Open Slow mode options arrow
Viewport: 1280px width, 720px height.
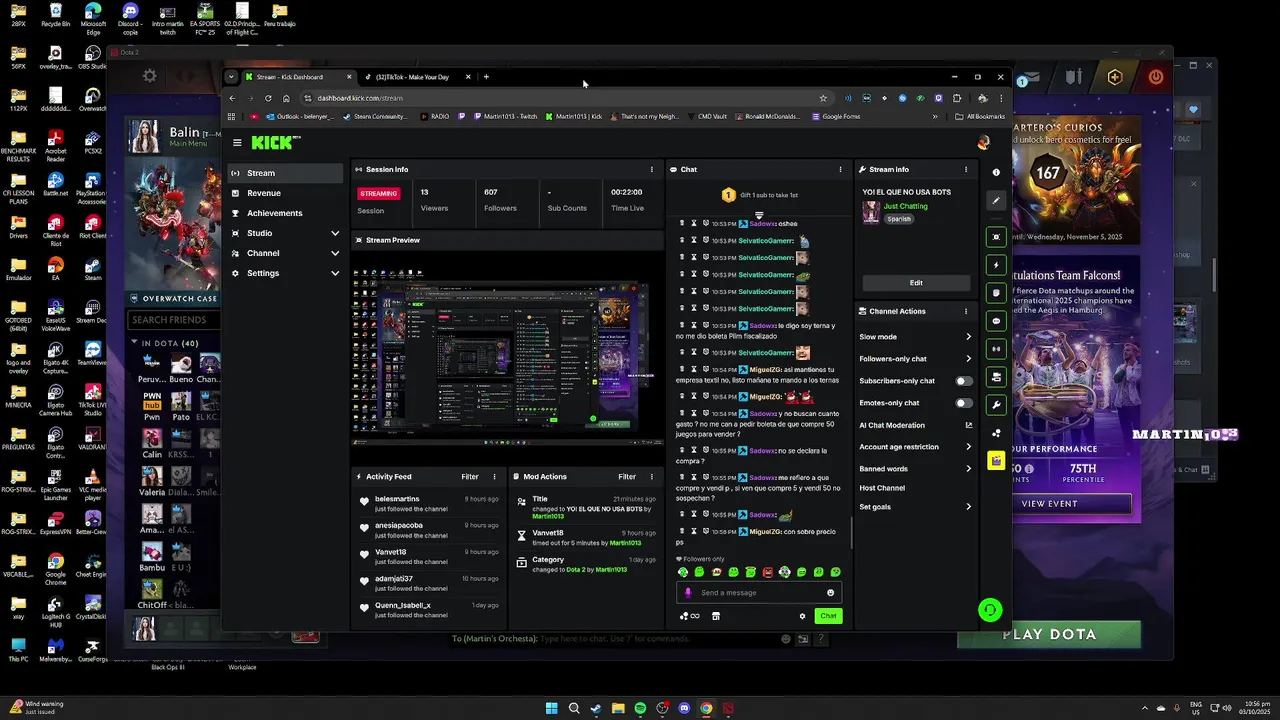(968, 337)
